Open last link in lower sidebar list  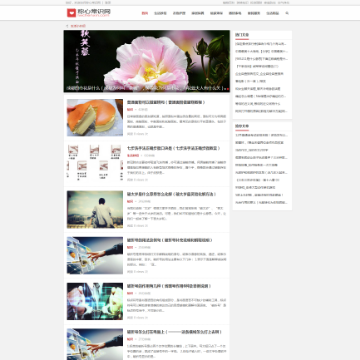[261, 202]
